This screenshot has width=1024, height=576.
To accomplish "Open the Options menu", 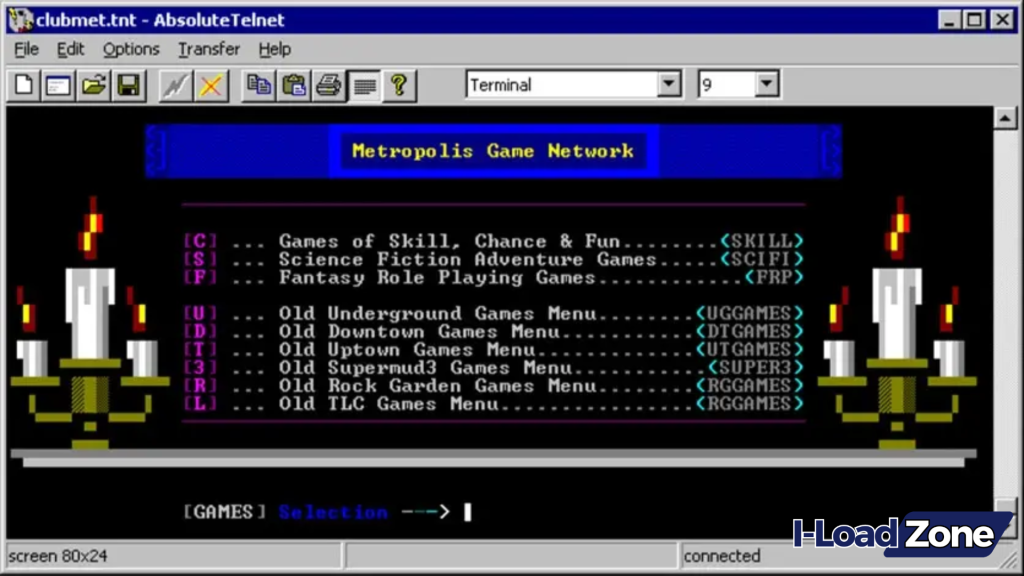I will tap(131, 49).
